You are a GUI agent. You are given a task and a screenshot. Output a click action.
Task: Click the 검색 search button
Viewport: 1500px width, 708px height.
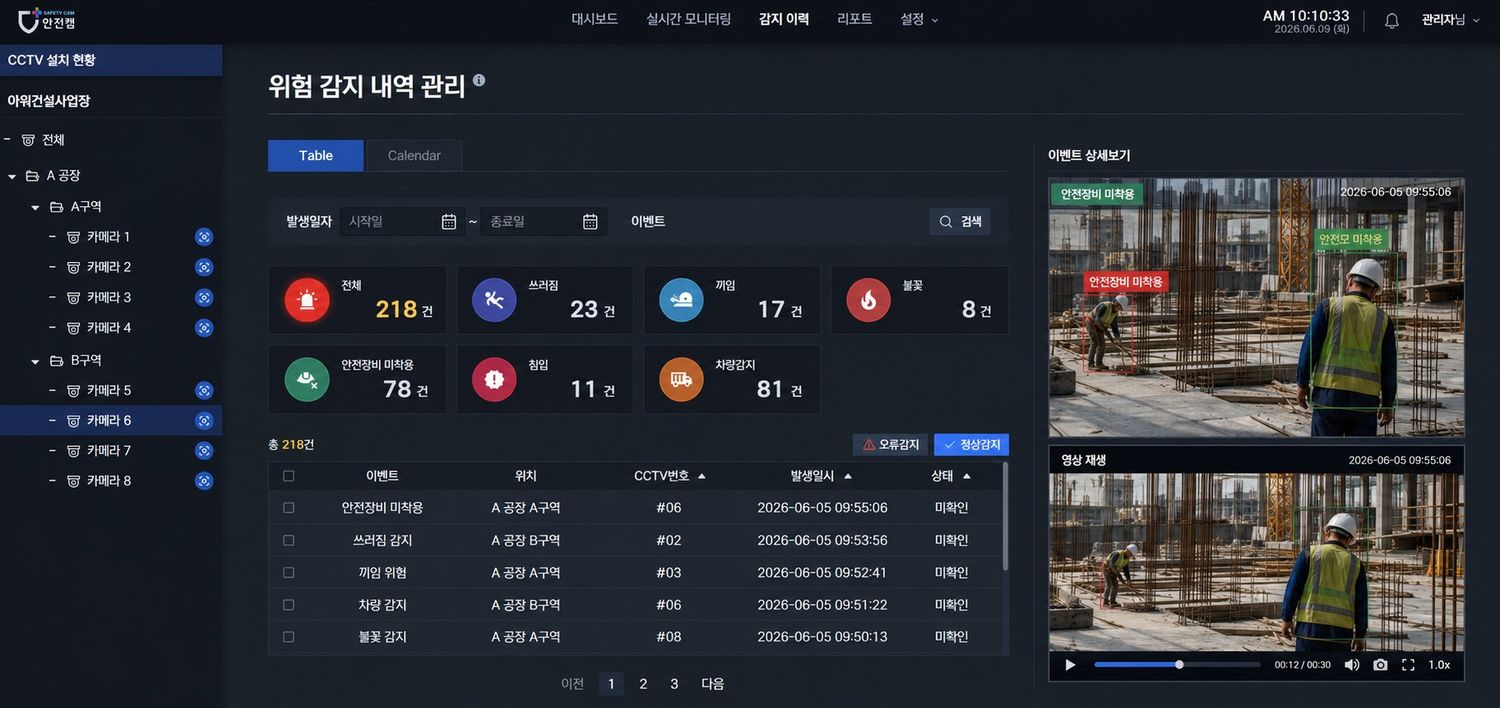[960, 222]
